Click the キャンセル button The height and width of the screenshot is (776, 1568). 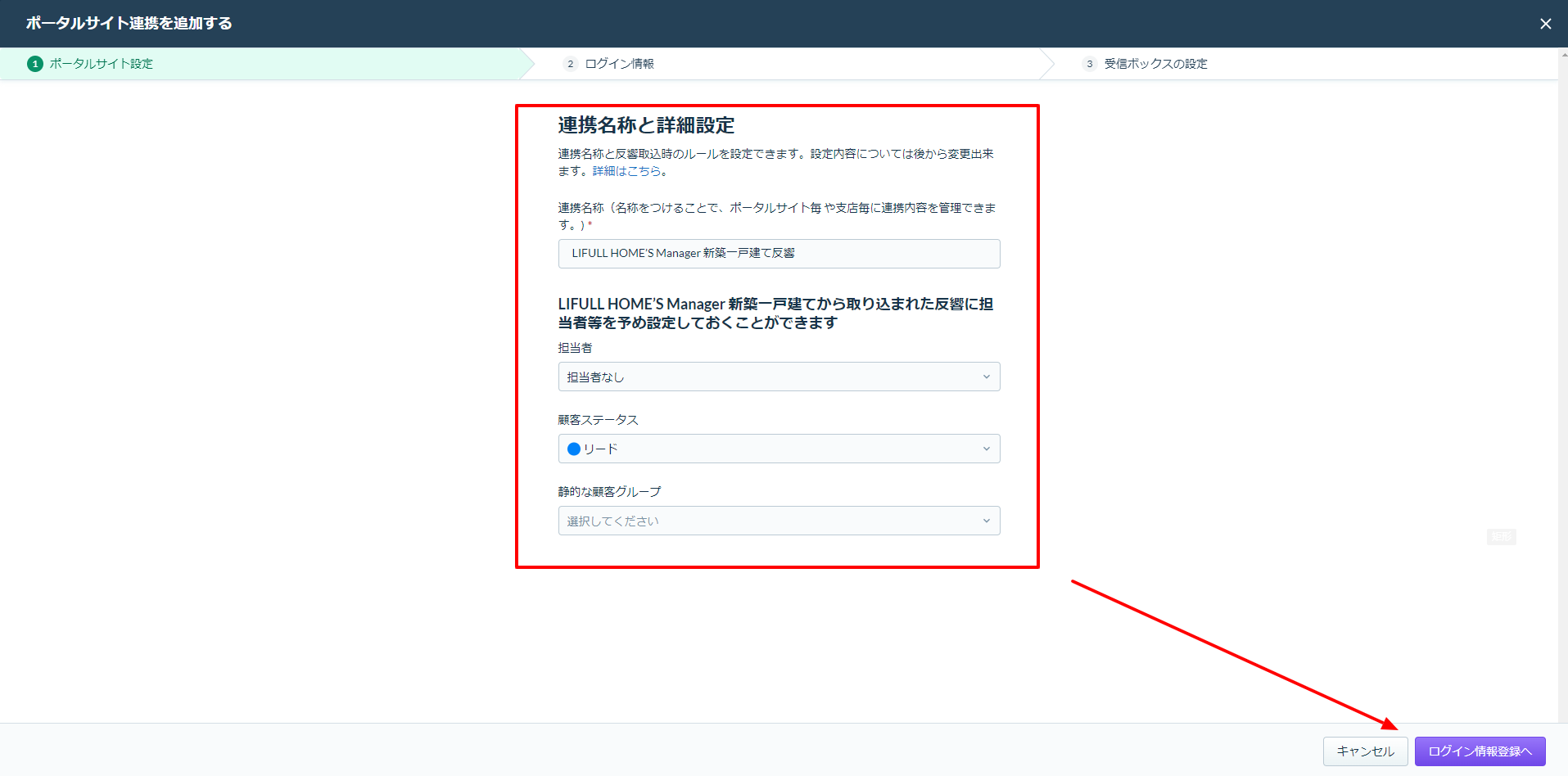pos(1365,751)
